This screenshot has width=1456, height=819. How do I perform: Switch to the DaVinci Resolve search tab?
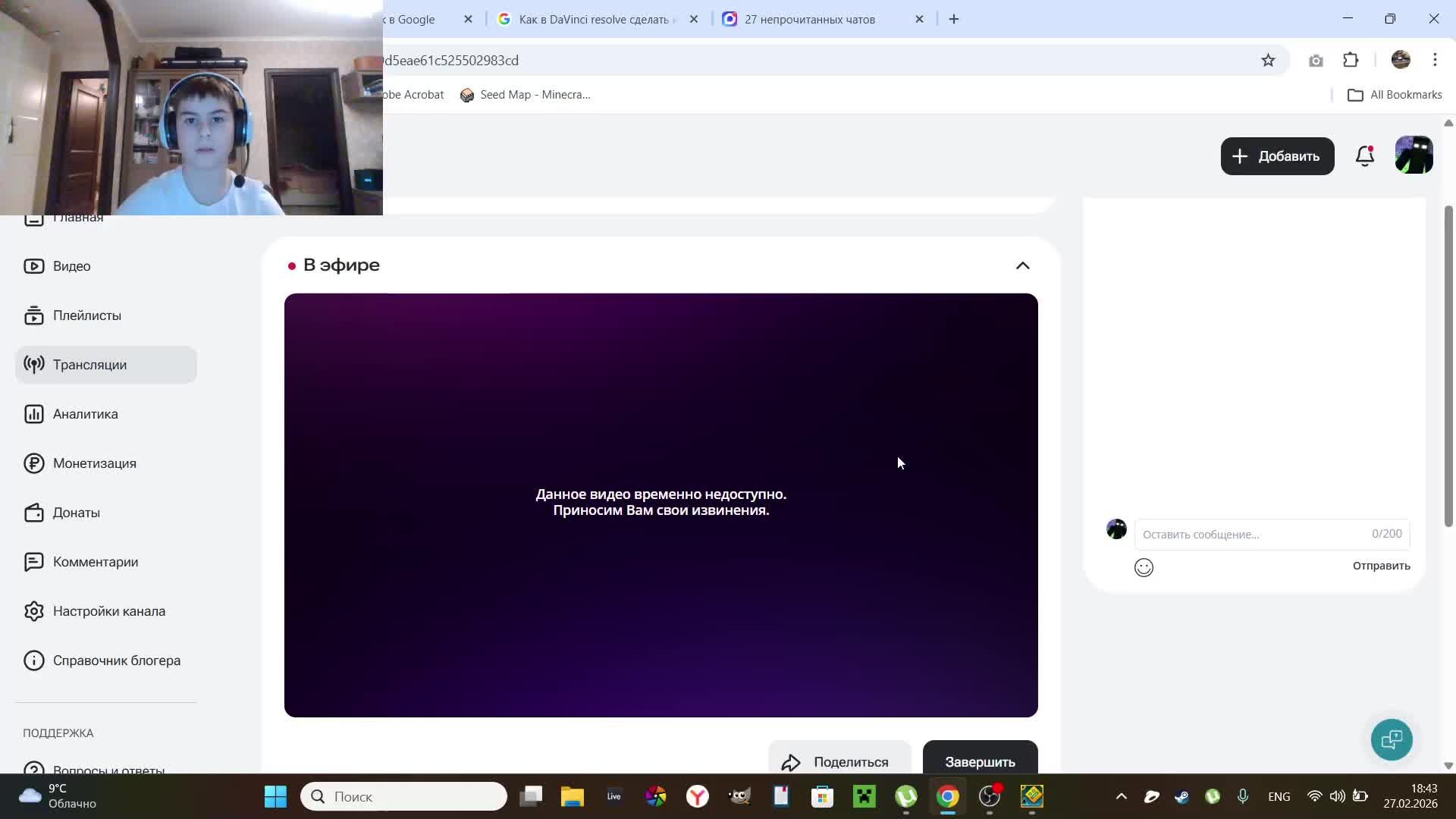click(593, 20)
